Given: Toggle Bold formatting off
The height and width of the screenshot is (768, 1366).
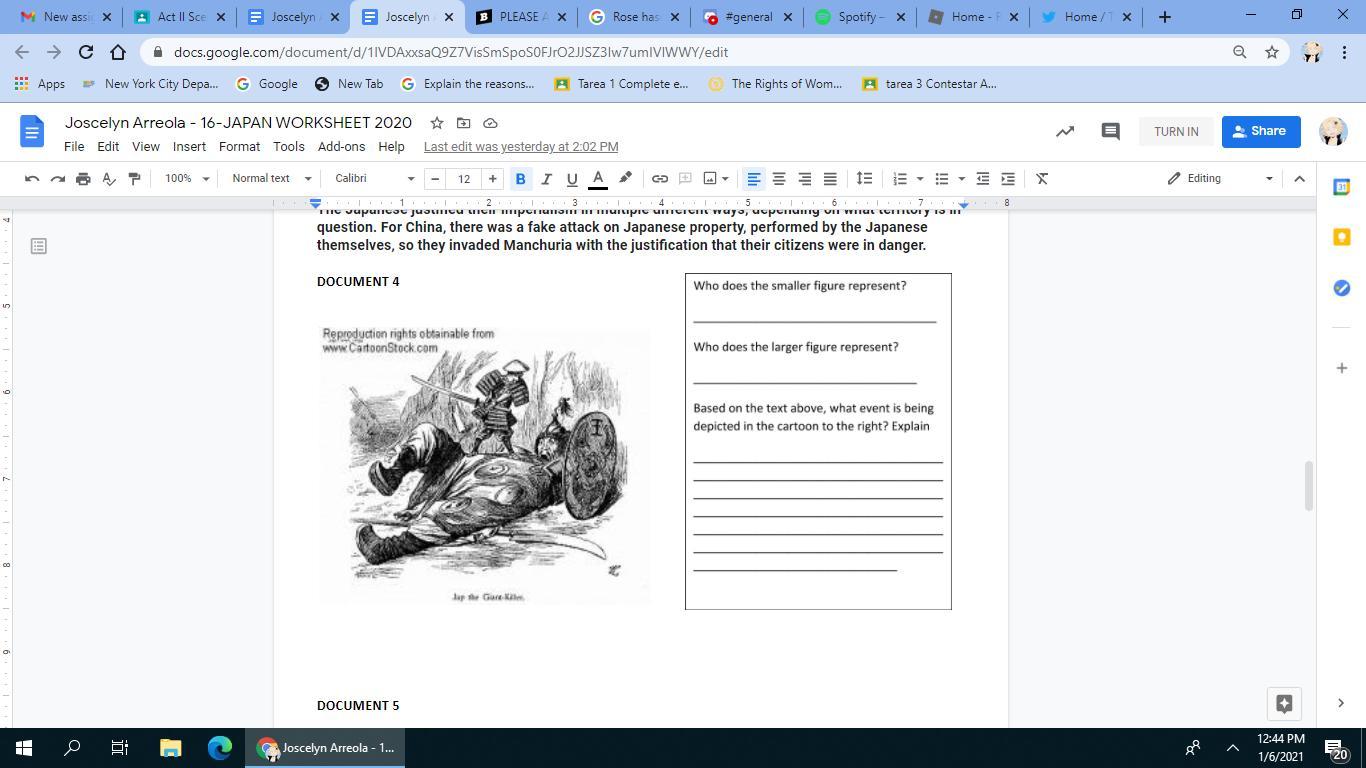Looking at the screenshot, I should coord(520,178).
